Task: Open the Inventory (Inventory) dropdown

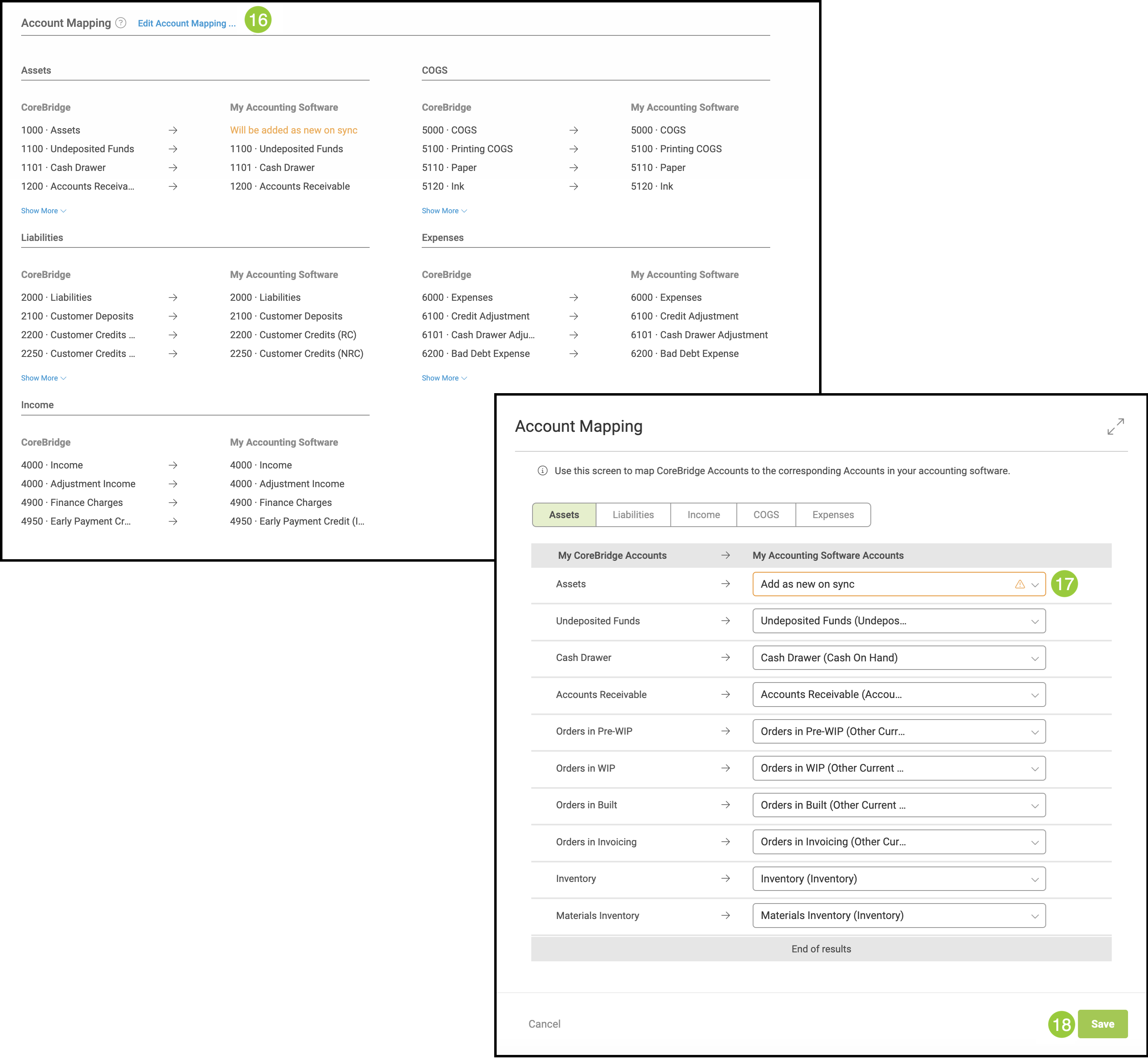Action: (898, 878)
